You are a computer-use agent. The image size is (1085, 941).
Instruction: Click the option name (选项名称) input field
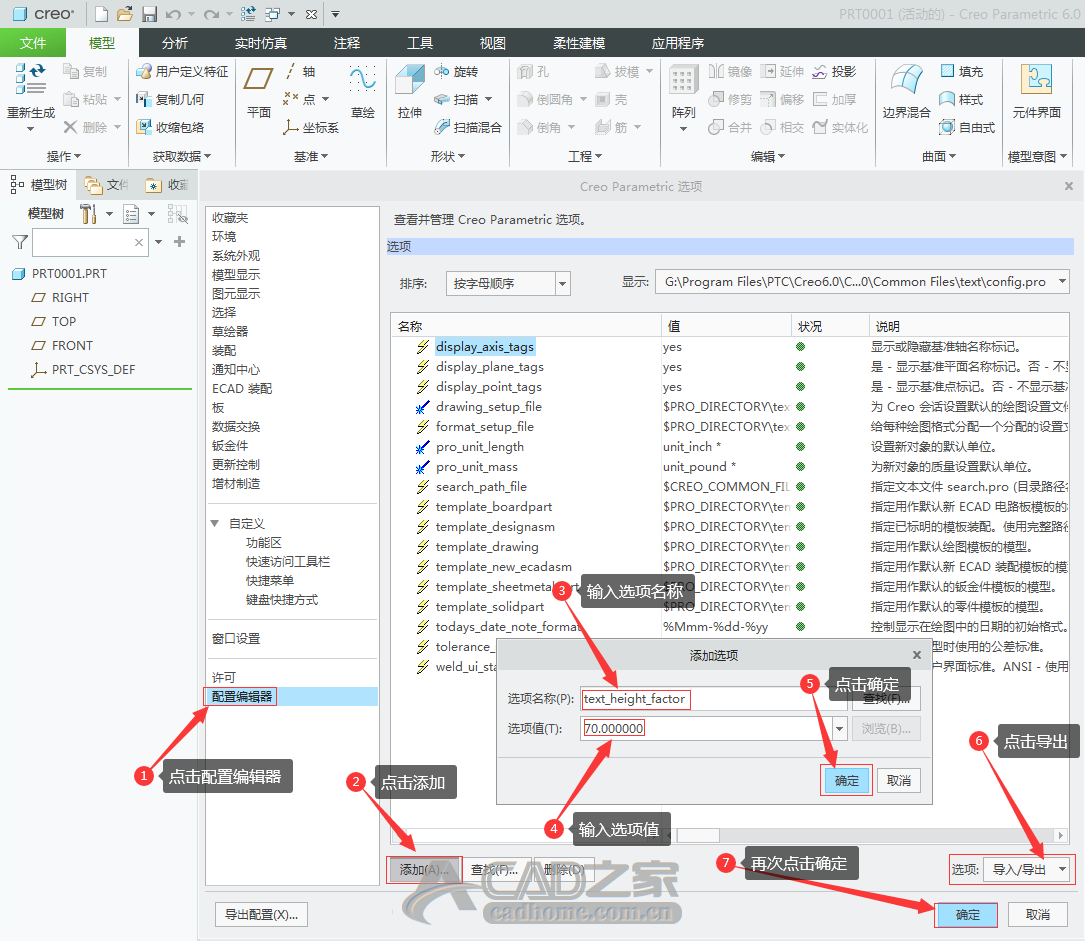714,699
